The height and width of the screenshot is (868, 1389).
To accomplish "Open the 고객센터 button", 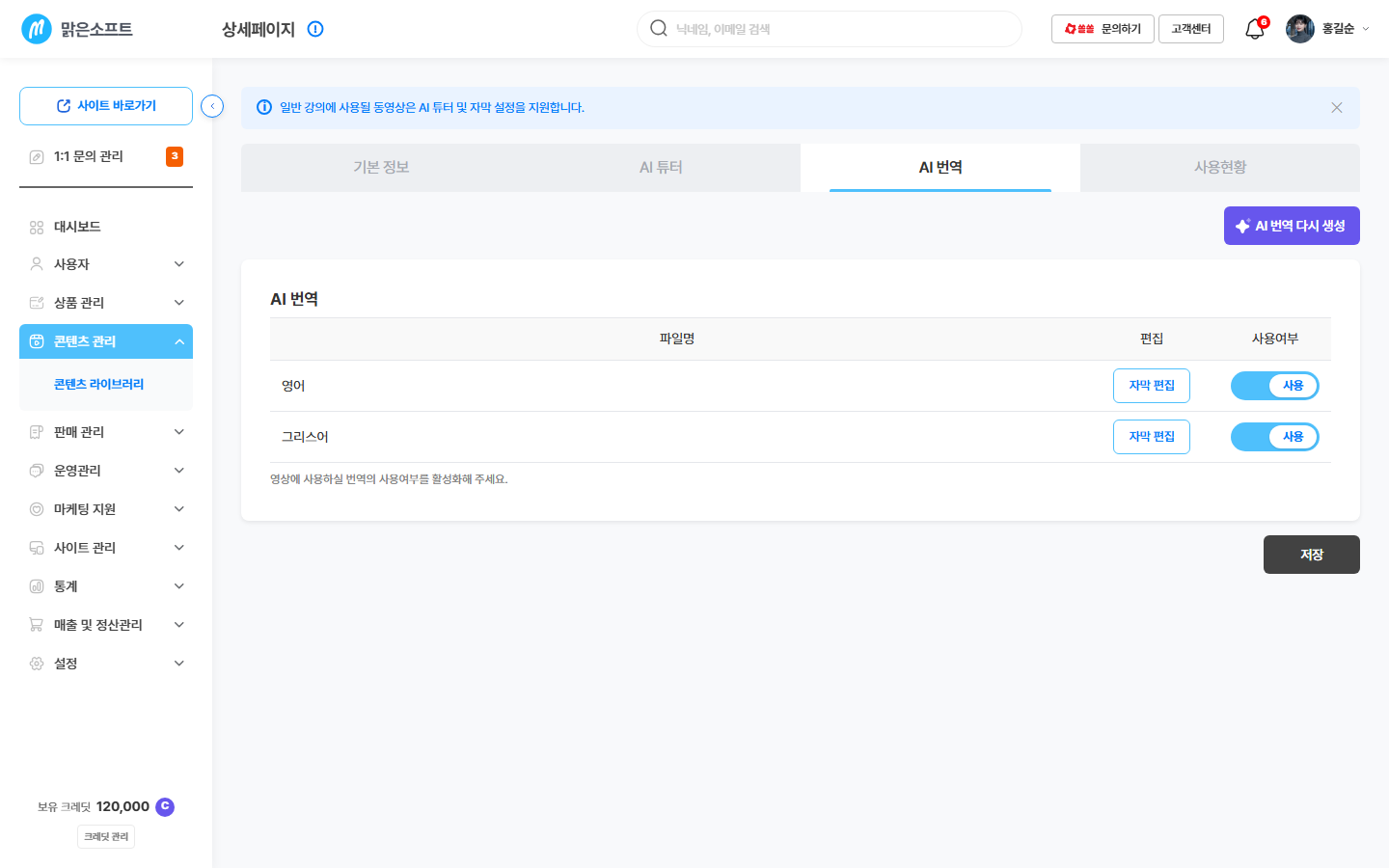I will [1191, 29].
